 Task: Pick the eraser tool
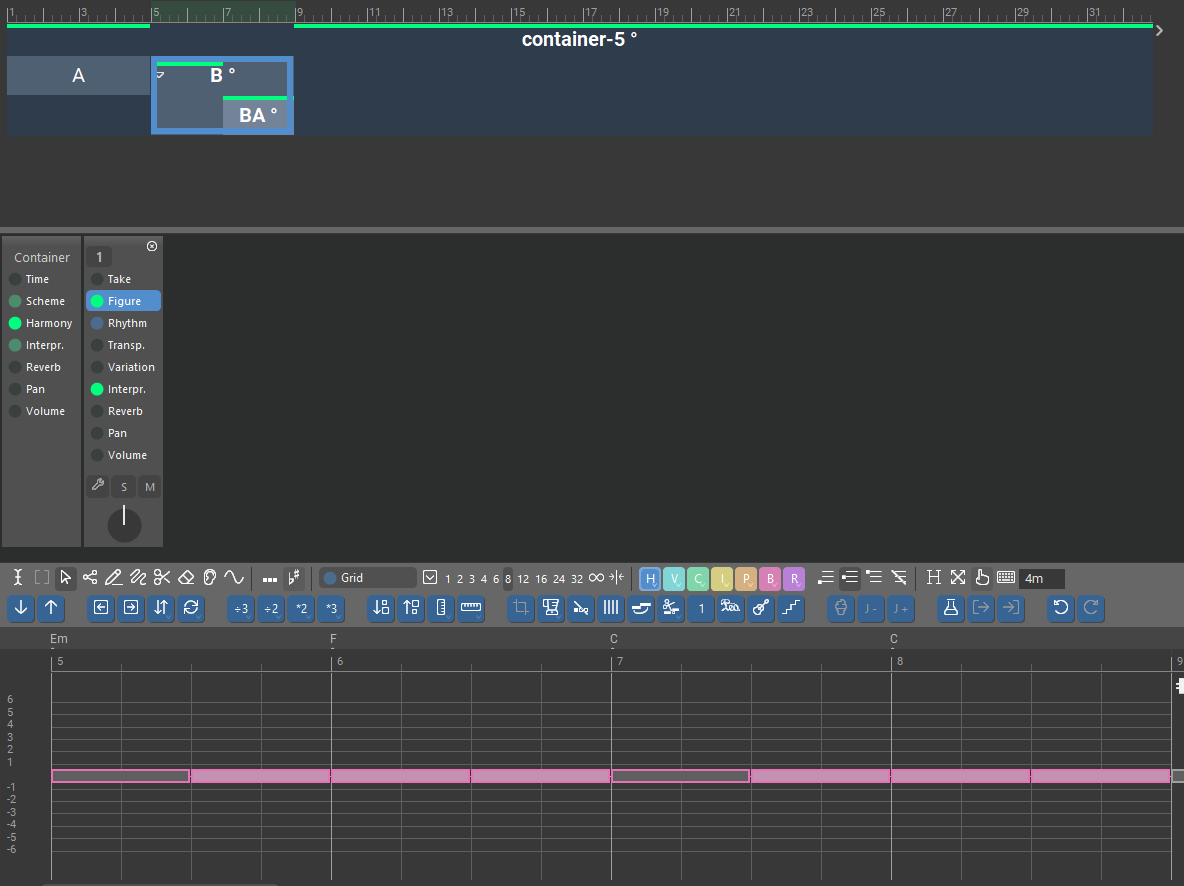186,577
